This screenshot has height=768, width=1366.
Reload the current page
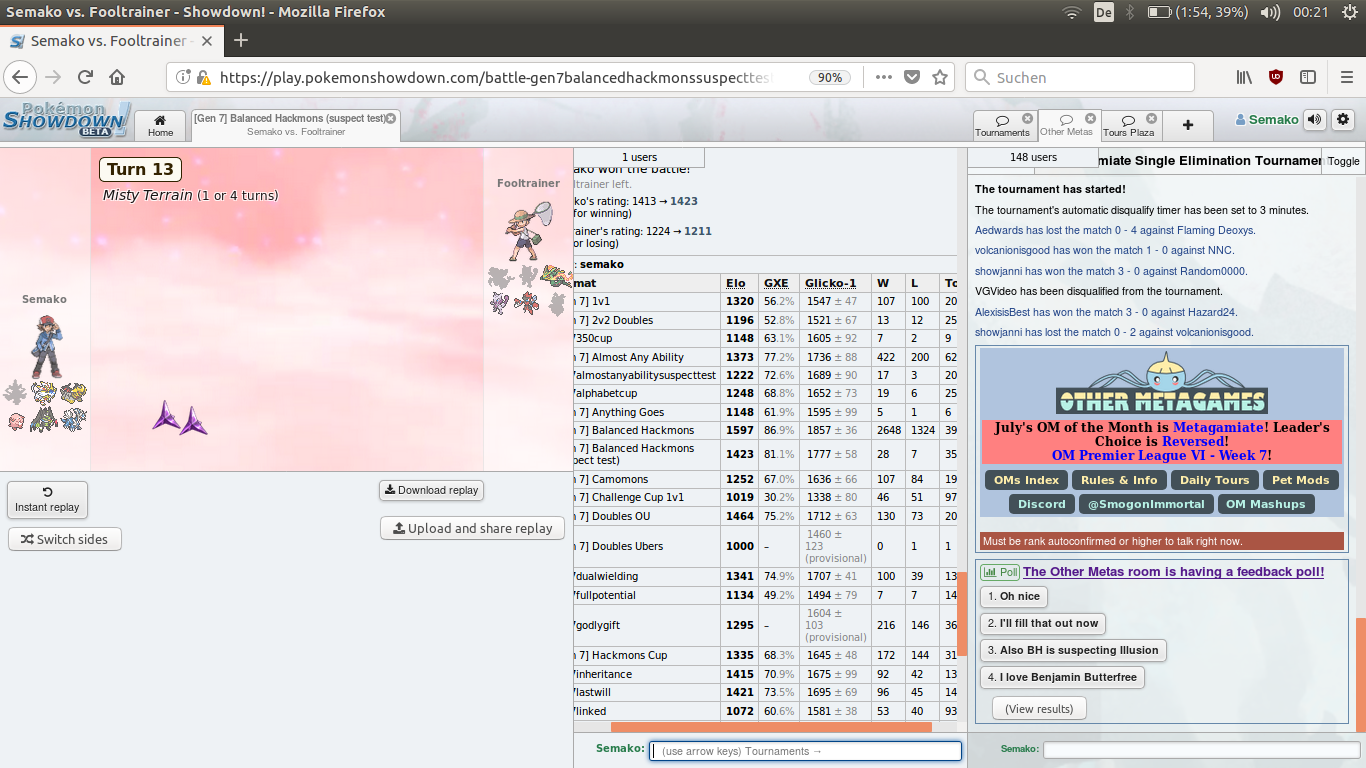86,77
